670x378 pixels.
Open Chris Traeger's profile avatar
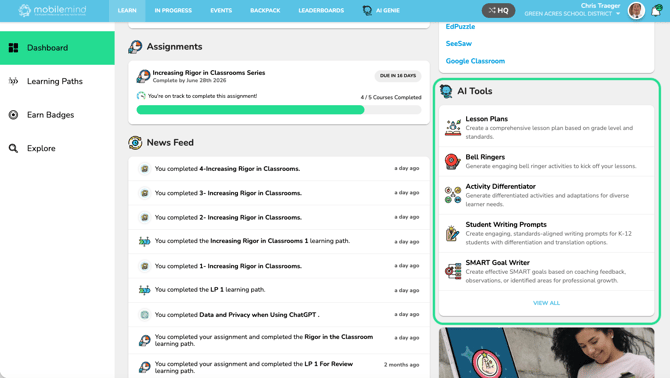[636, 10]
